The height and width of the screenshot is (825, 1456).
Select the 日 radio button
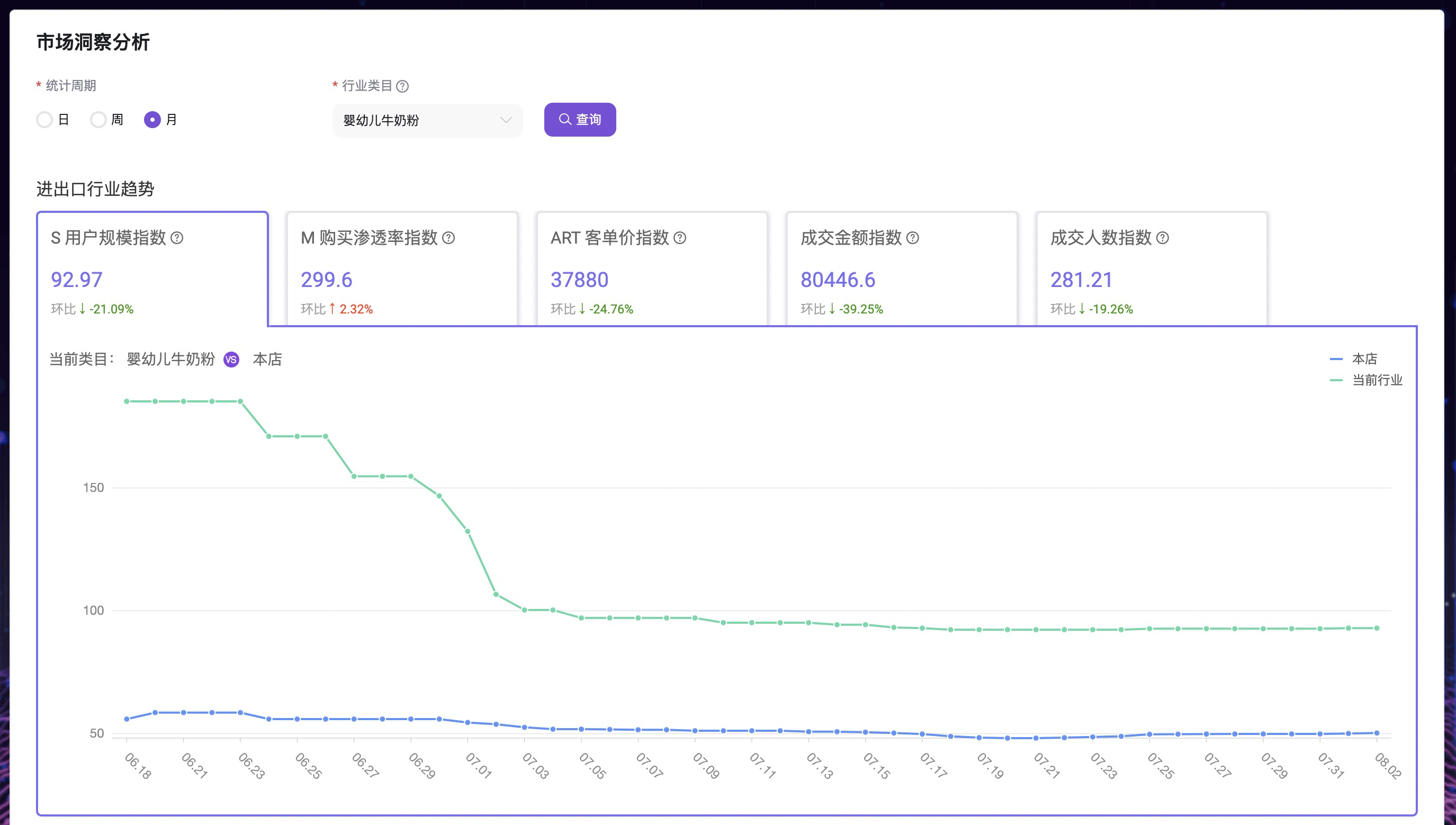[x=44, y=120]
